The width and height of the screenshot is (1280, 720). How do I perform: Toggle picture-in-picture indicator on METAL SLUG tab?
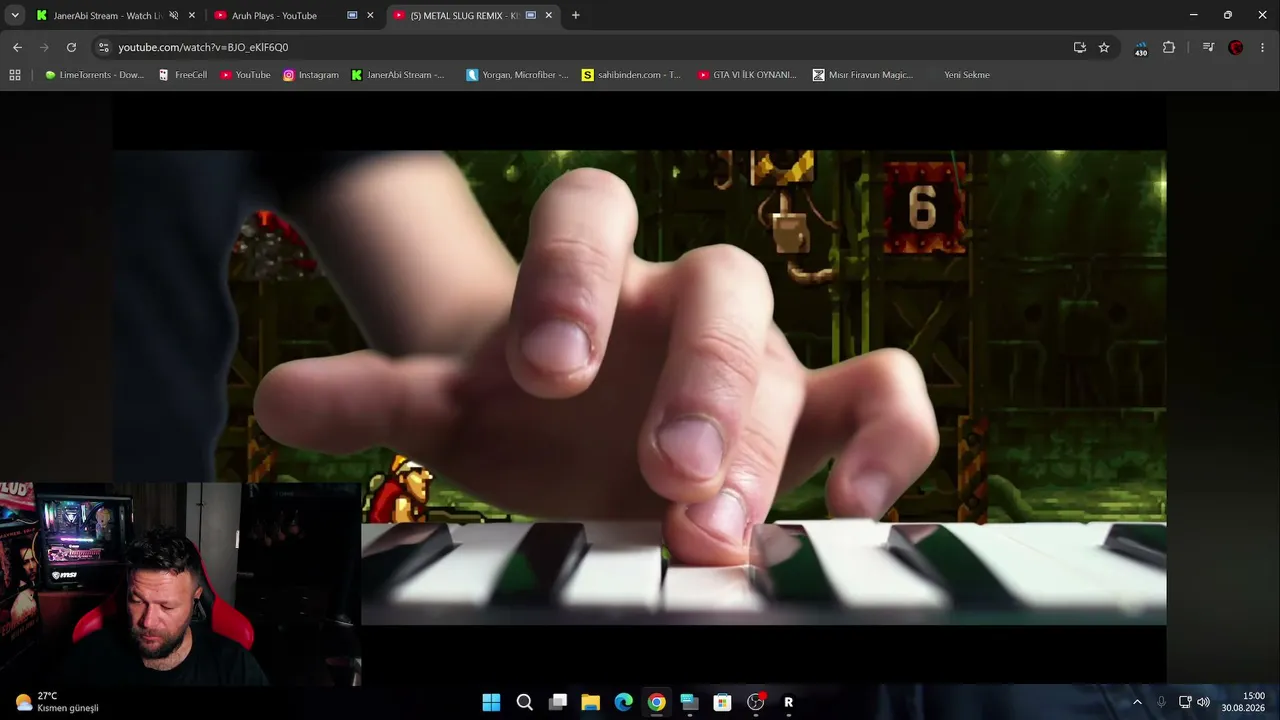click(530, 15)
